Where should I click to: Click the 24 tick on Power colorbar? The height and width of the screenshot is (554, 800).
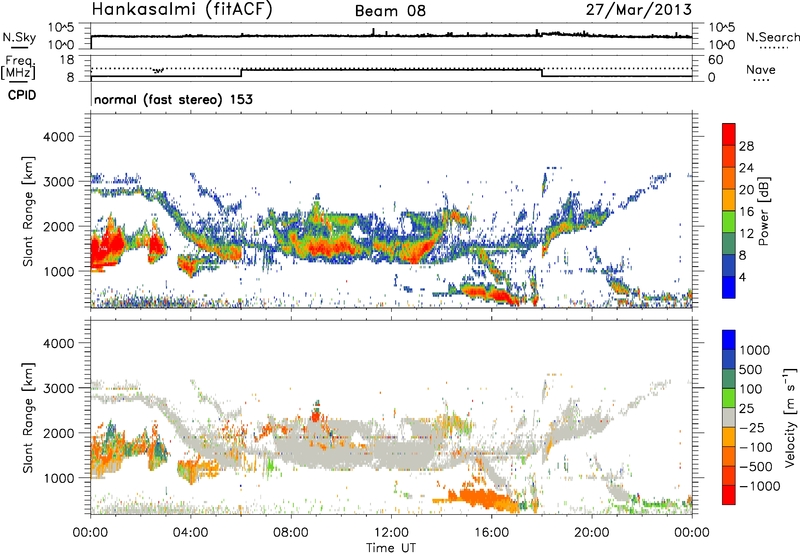coord(746,168)
